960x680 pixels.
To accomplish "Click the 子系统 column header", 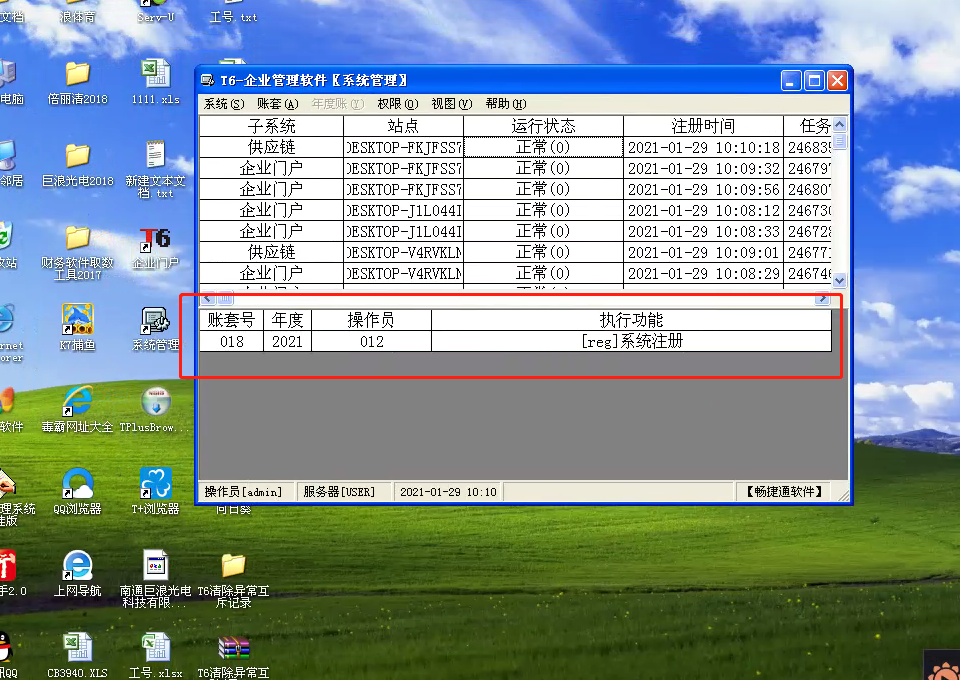I will [x=271, y=126].
